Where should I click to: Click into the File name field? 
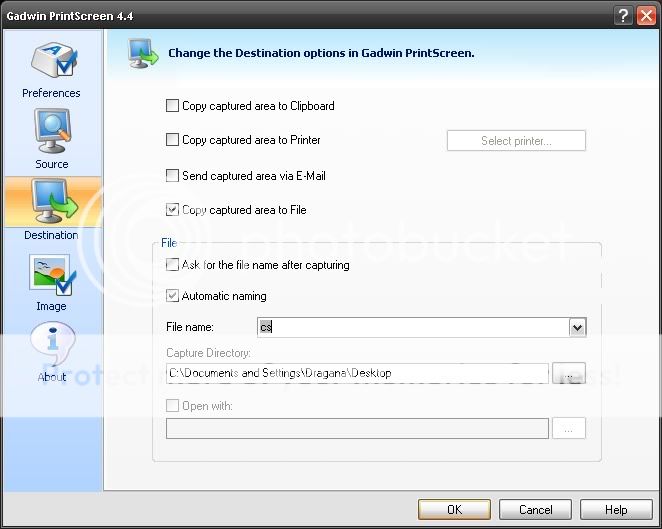413,327
